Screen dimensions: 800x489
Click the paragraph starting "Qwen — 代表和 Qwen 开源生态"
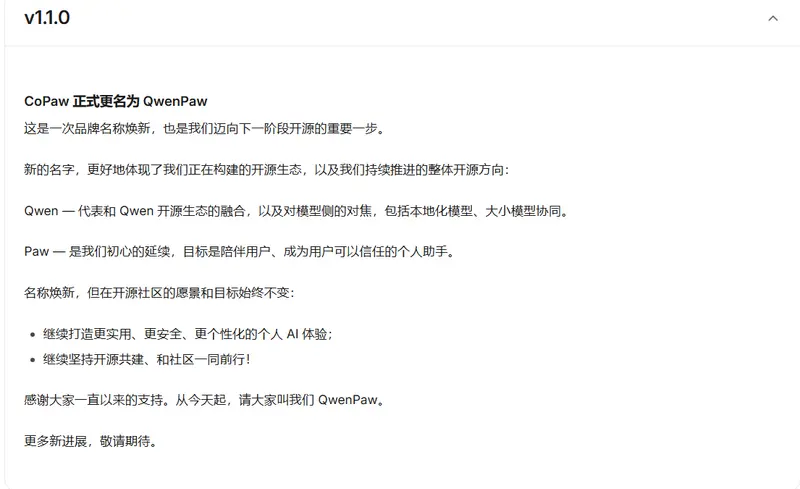coord(296,211)
